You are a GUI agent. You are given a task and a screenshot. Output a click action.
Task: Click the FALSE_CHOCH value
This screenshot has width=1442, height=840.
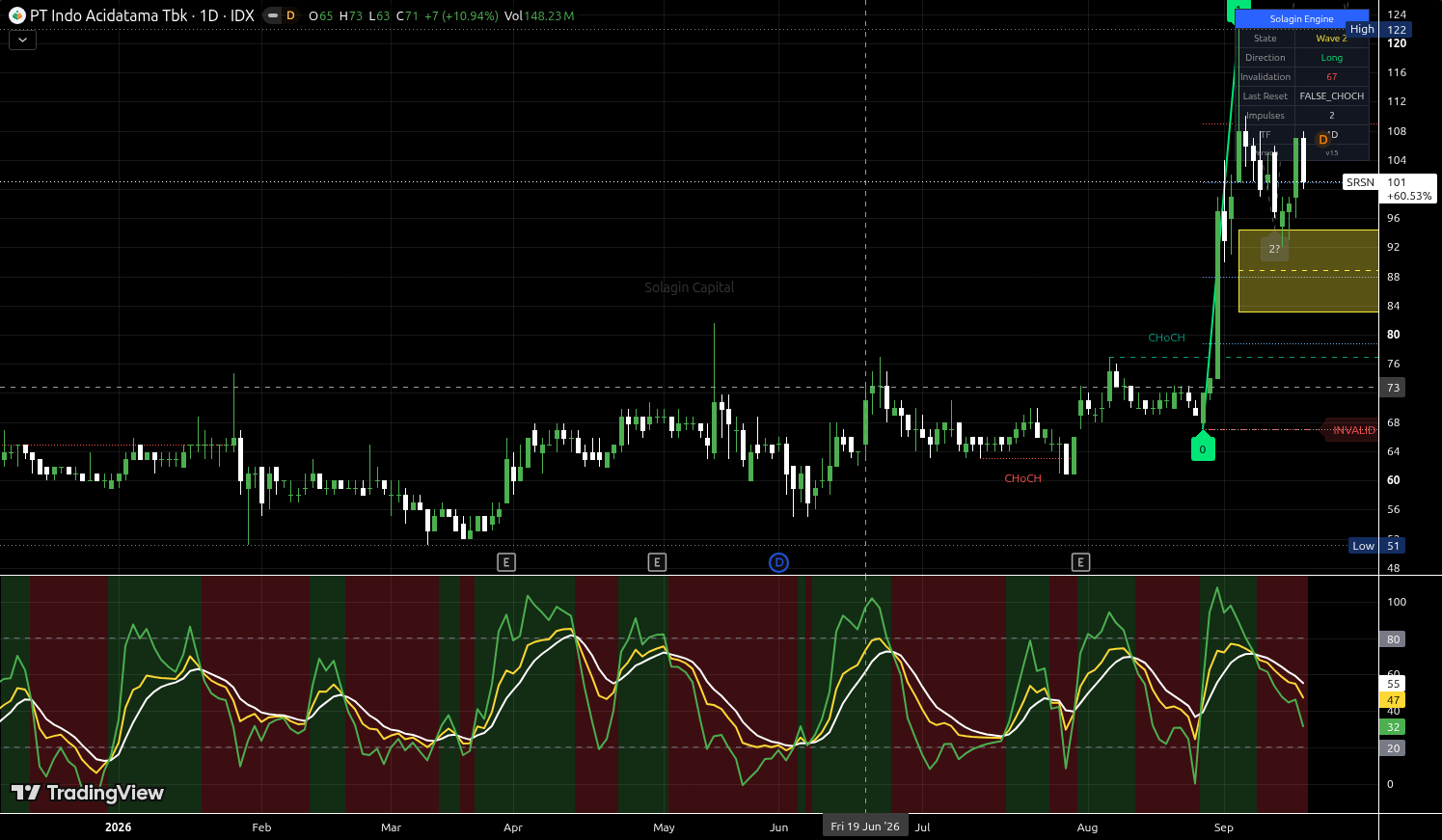coord(1332,96)
